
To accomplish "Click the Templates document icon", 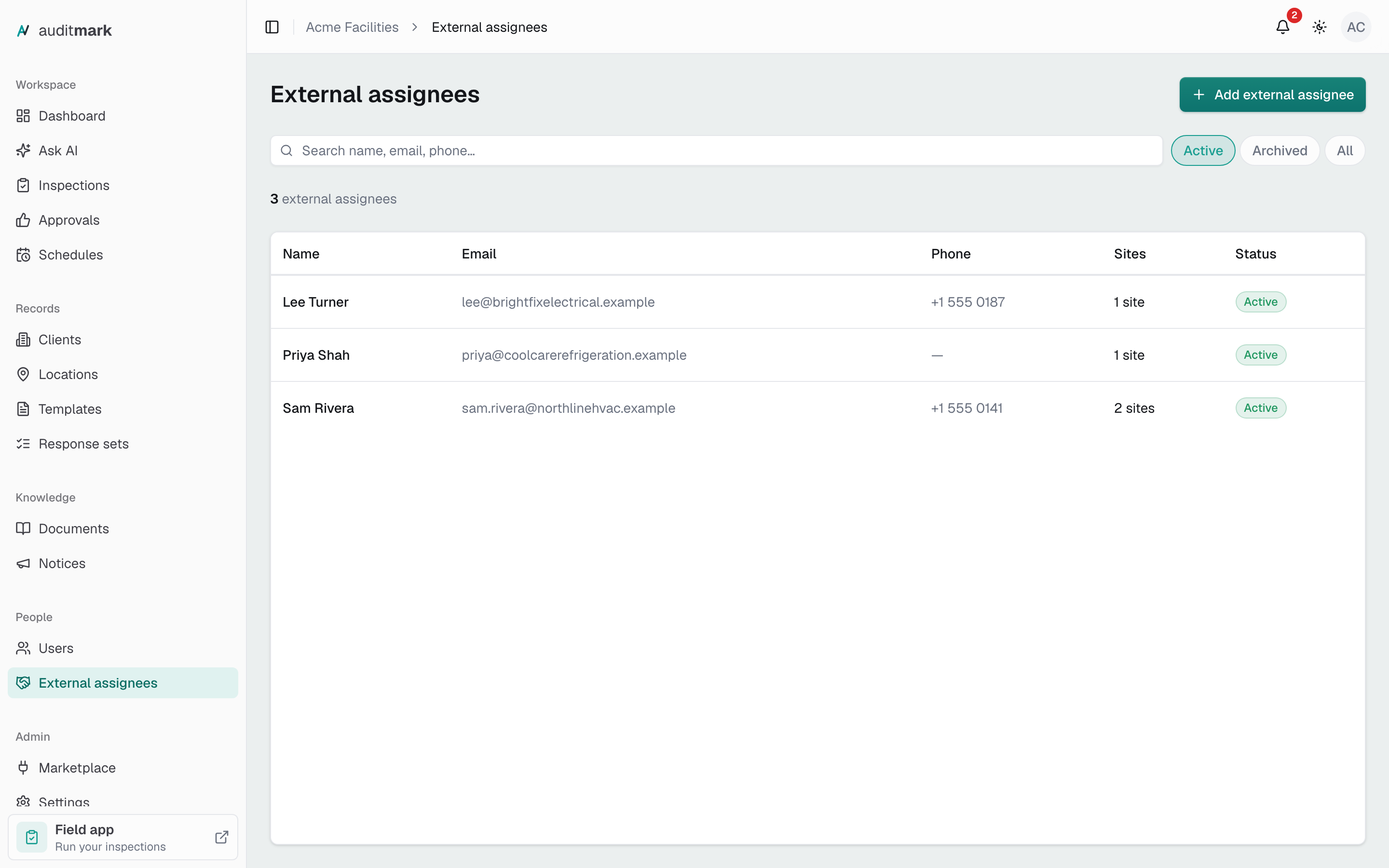I will 23,409.
